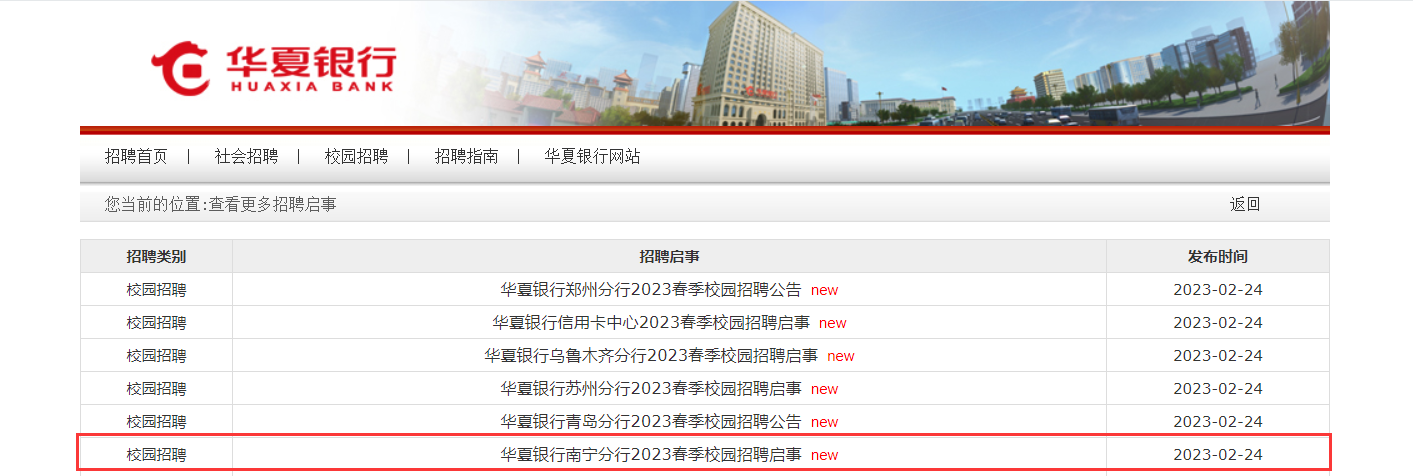Open the 社会招聘 menu item
Image resolution: width=1413 pixels, height=476 pixels.
click(246, 157)
